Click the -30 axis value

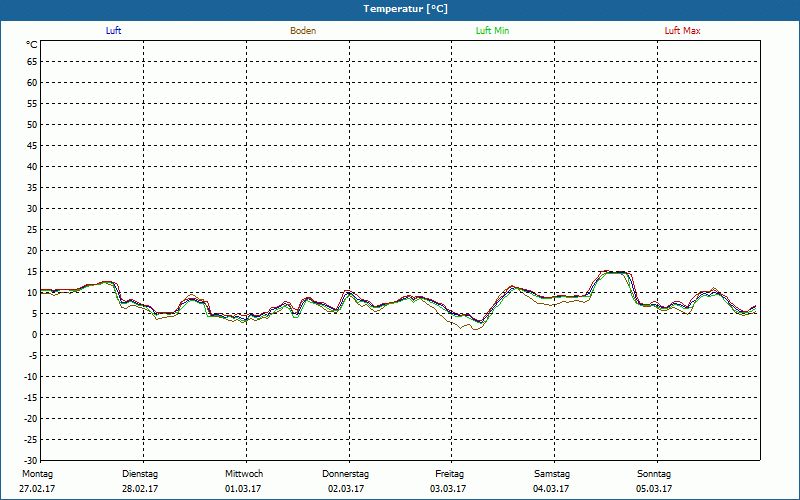click(30, 460)
